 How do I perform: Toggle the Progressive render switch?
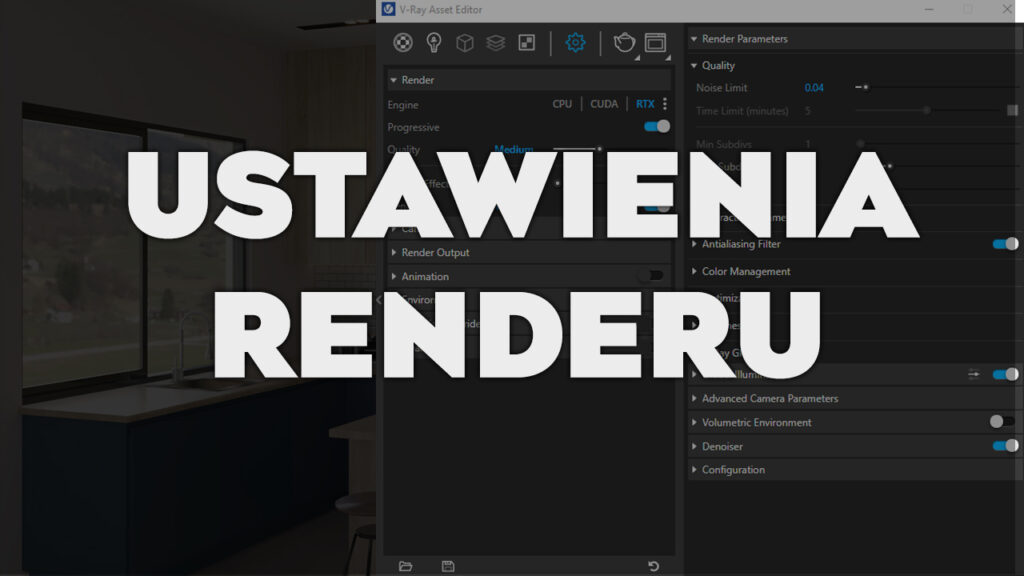pyautogui.click(x=657, y=126)
